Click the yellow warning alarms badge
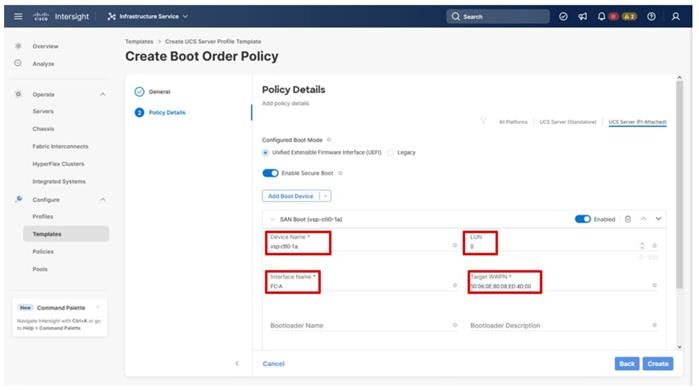699x390 pixels. tap(629, 16)
